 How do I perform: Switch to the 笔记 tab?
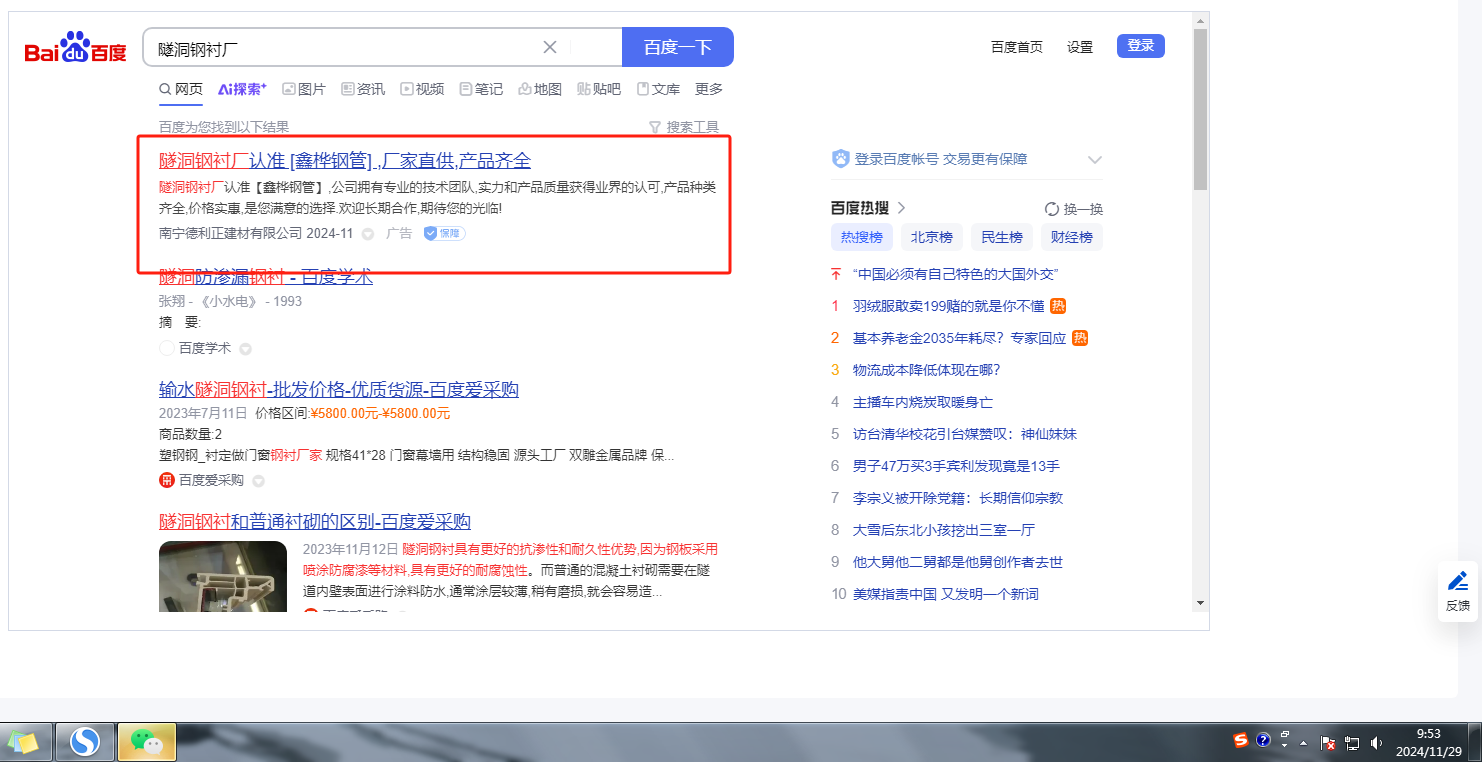pyautogui.click(x=481, y=89)
